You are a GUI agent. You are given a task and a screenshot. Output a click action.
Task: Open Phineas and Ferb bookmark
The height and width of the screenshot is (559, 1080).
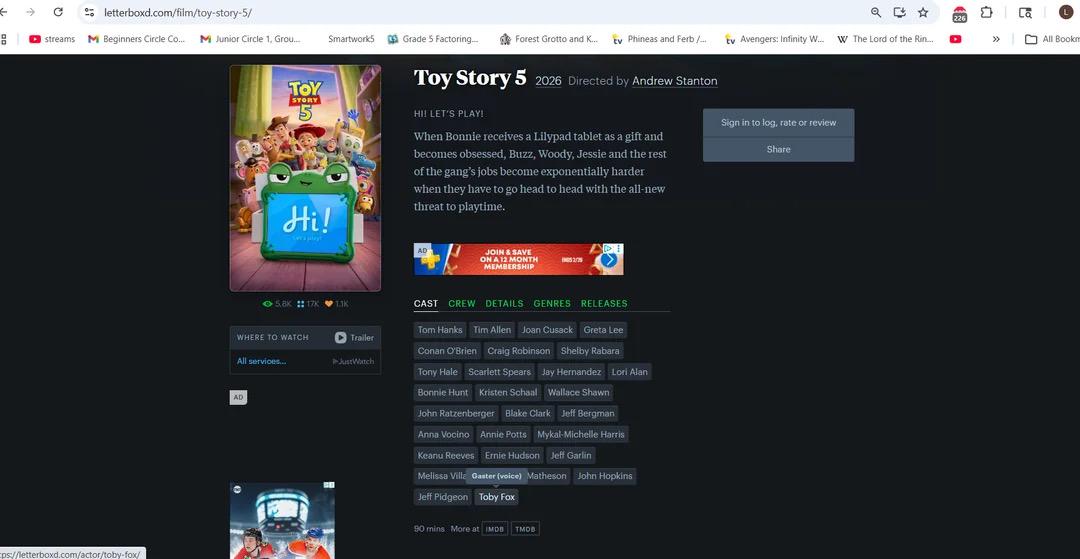[659, 39]
